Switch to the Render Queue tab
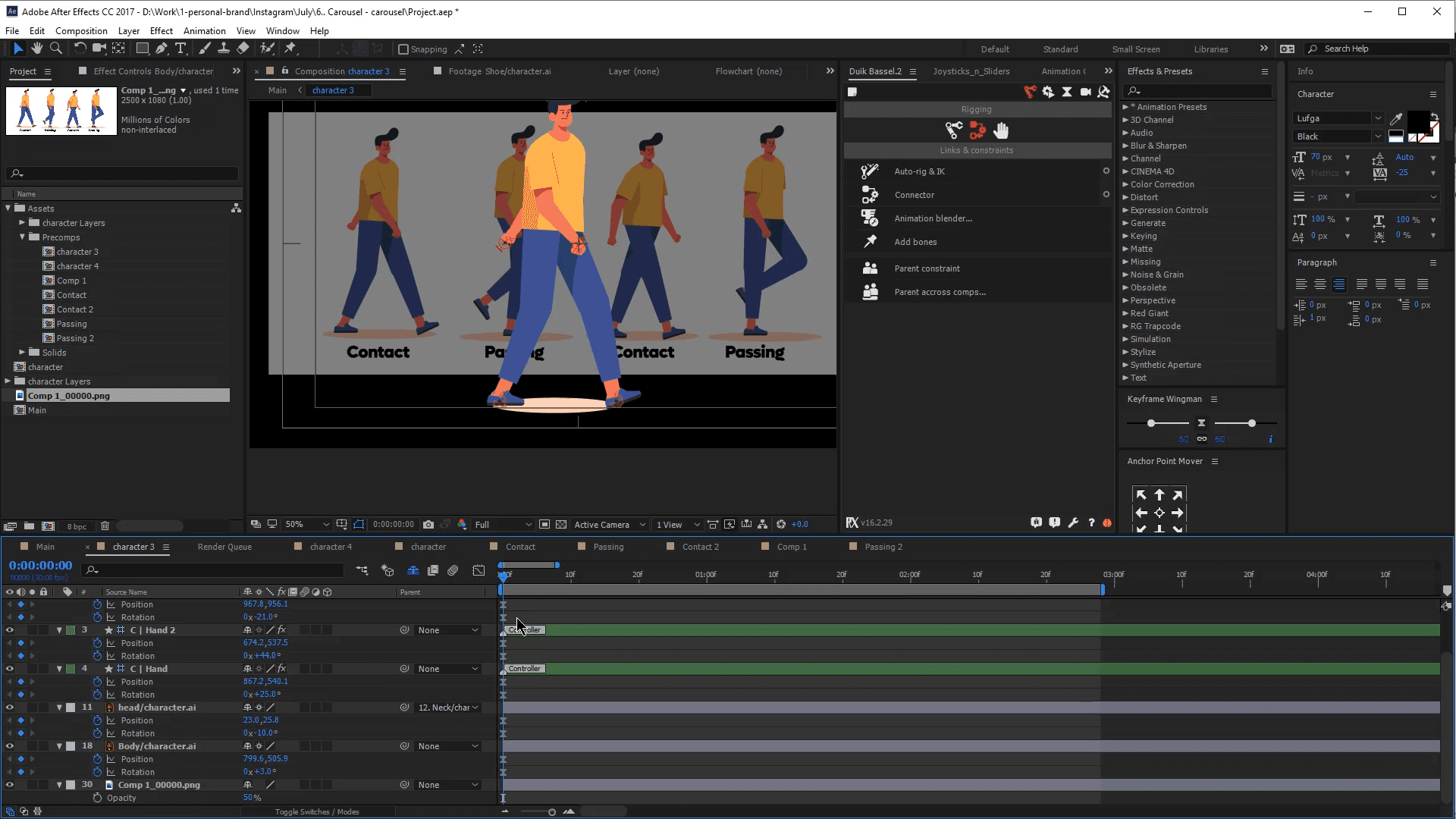This screenshot has width=1456, height=819. (224, 547)
